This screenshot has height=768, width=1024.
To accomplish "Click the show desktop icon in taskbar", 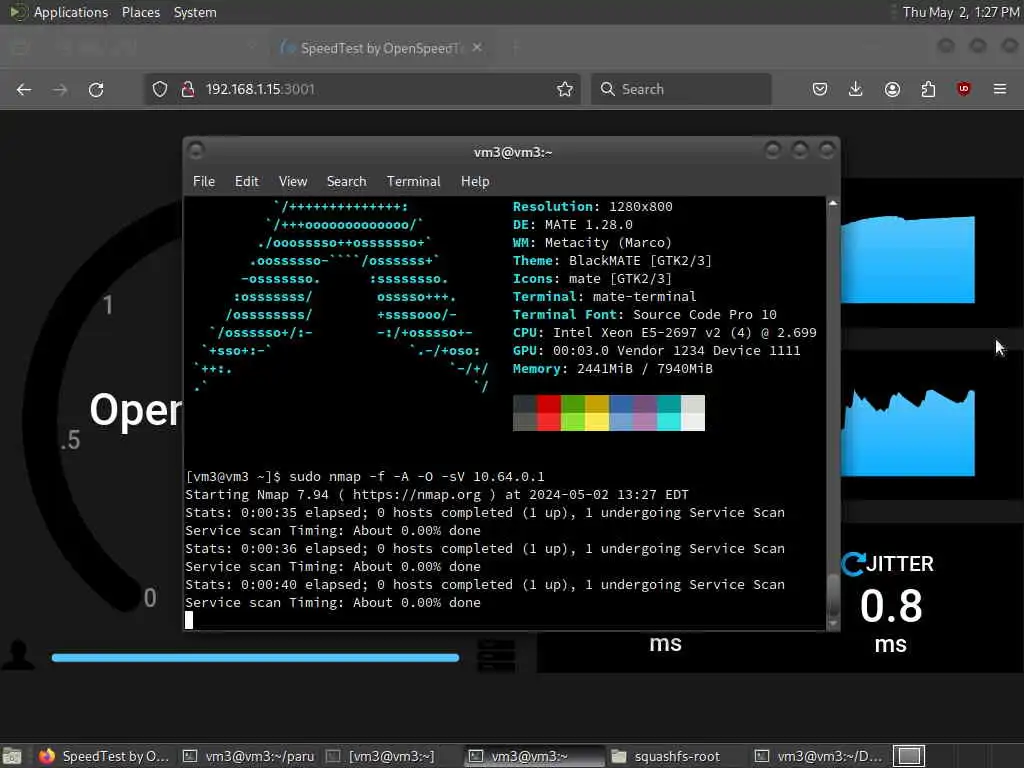I will point(12,756).
